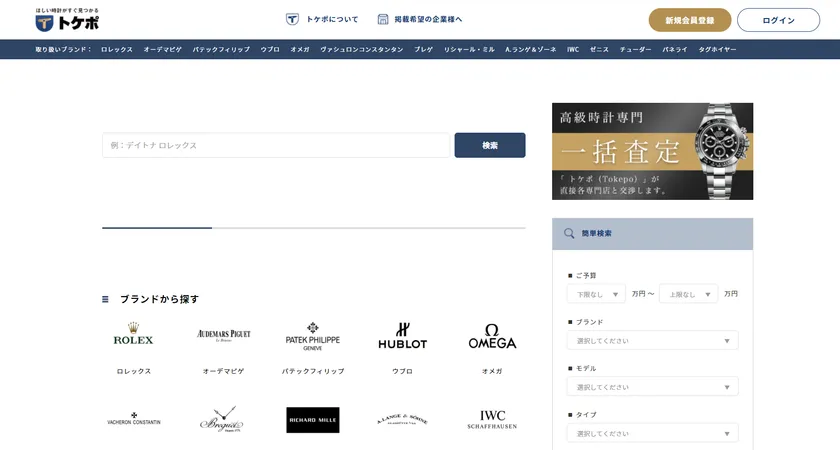Select the Richard Mille brand logo
This screenshot has height=450, width=840.
click(x=313, y=420)
